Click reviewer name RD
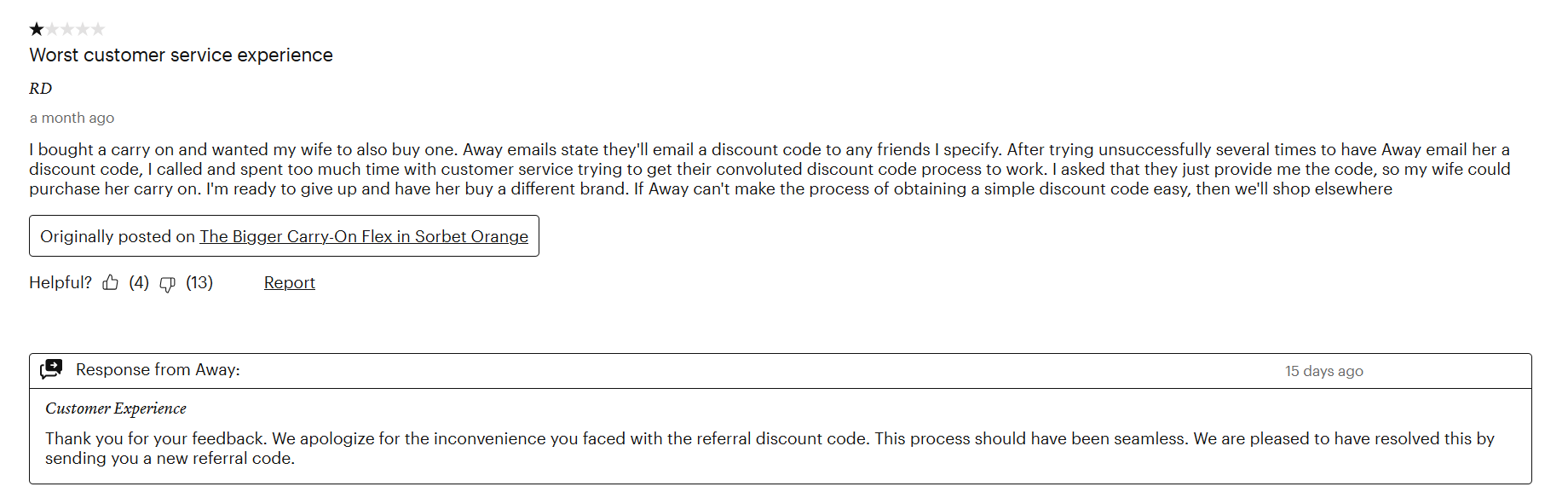 tap(40, 88)
